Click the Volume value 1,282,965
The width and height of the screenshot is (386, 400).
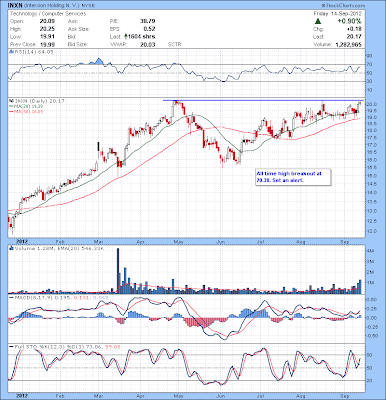point(347,44)
